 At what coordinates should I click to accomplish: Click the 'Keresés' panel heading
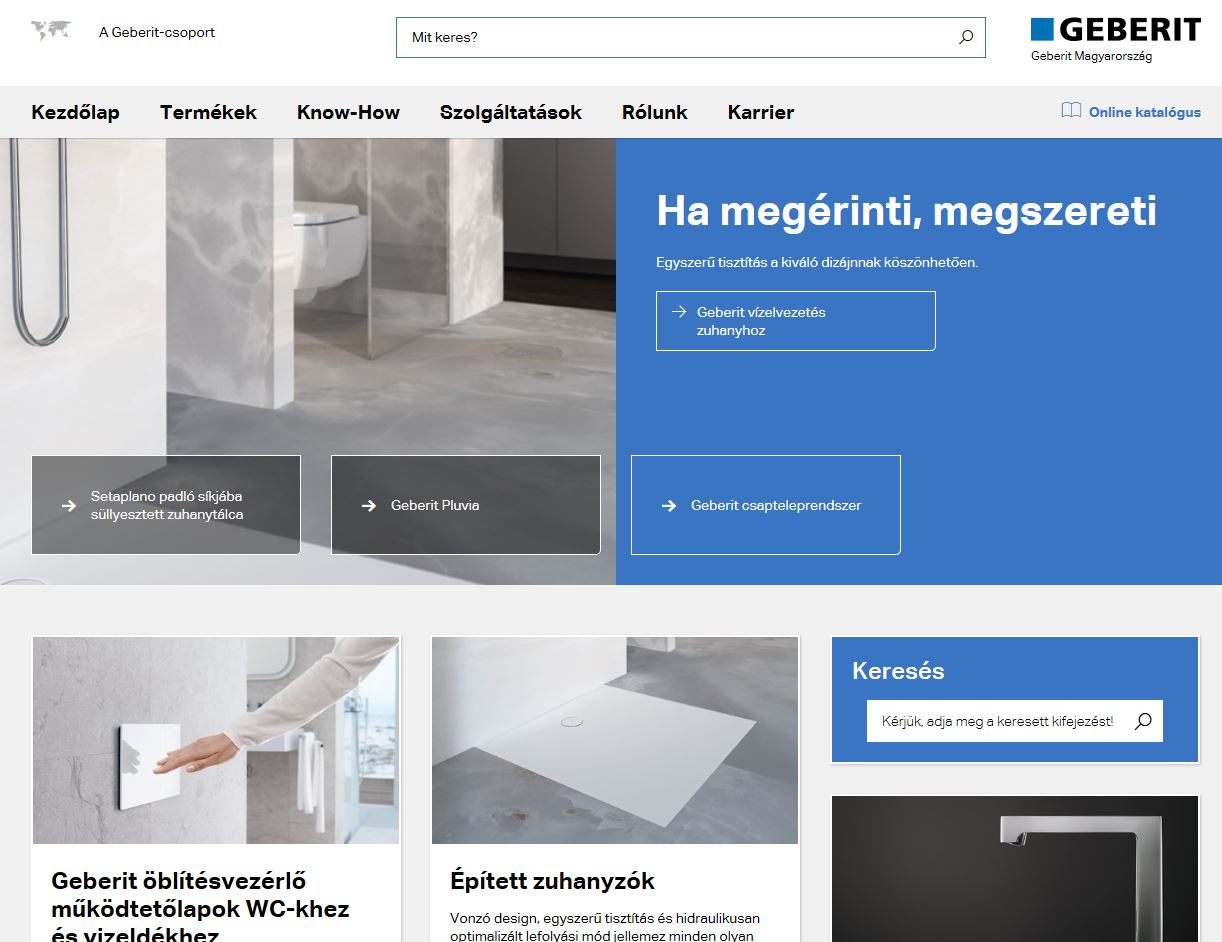pos(898,671)
